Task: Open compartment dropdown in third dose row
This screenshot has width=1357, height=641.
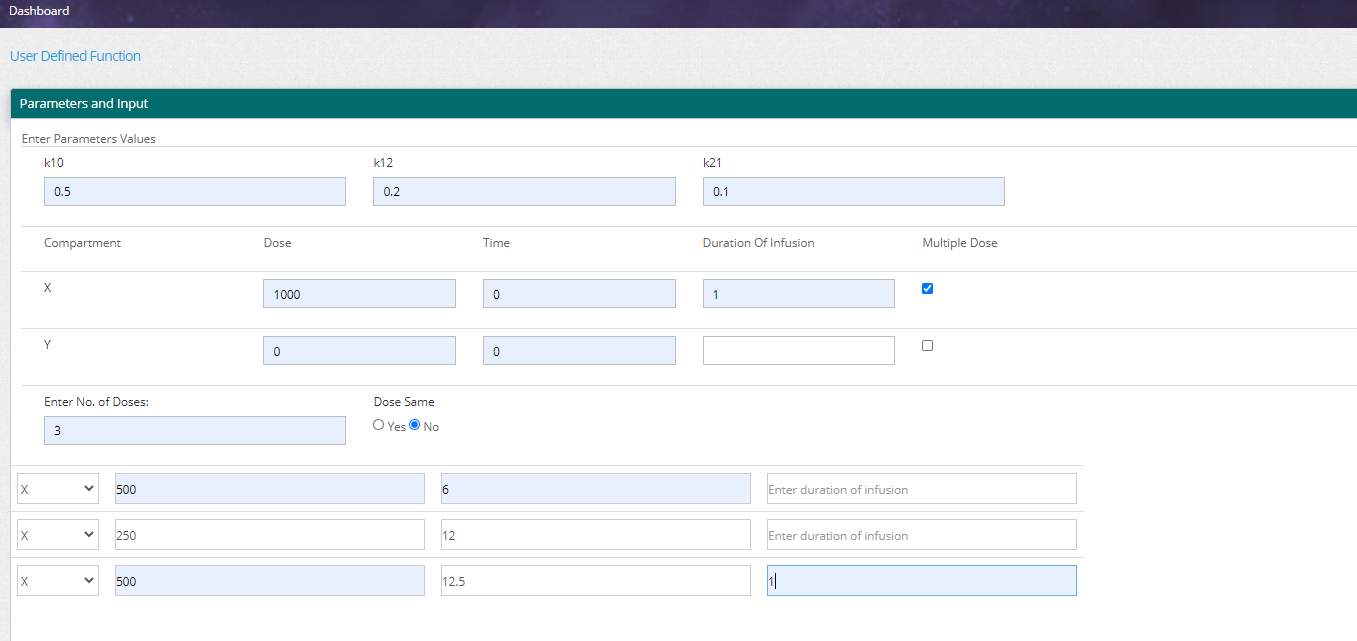Action: coord(58,581)
